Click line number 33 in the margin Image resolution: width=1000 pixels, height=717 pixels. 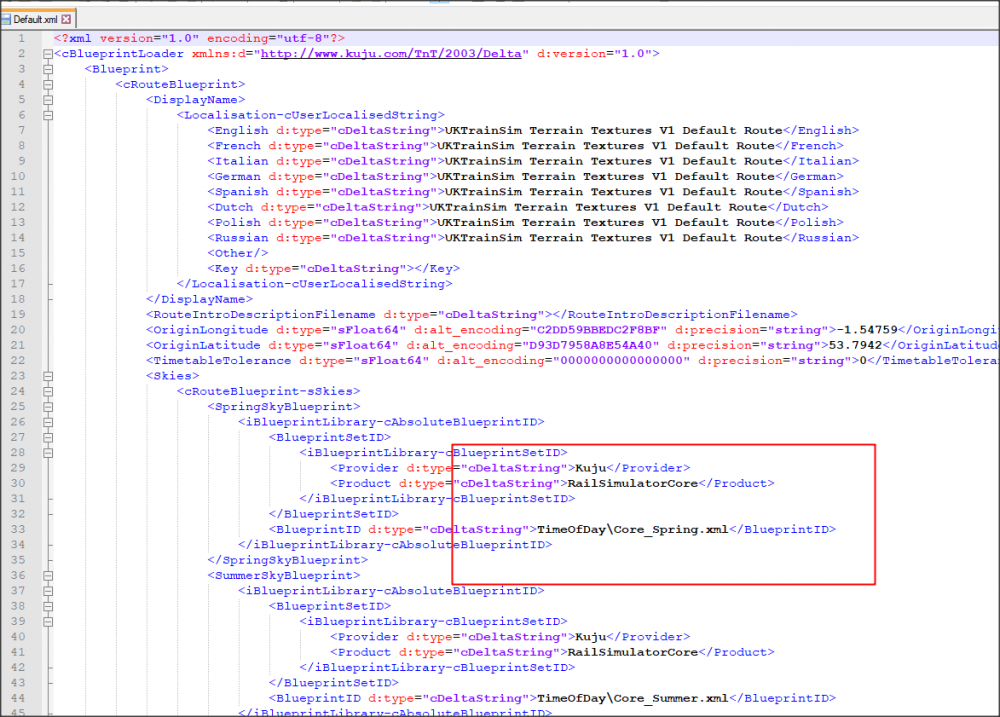click(x=18, y=530)
